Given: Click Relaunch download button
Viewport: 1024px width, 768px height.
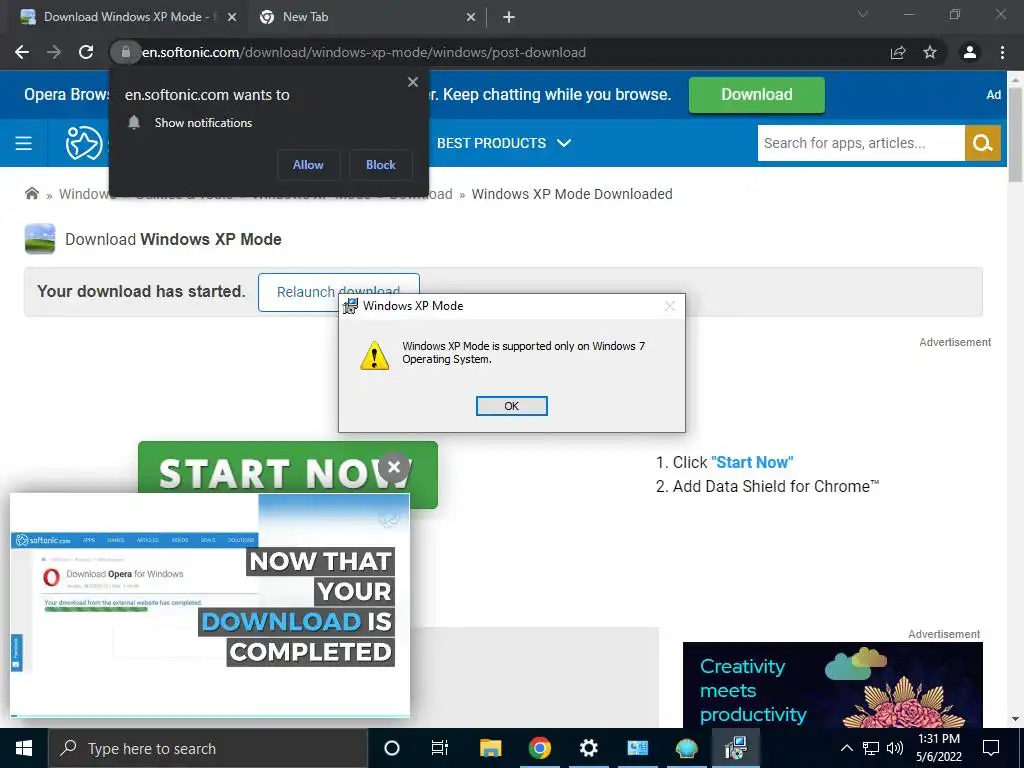Looking at the screenshot, I should click(x=338, y=292).
